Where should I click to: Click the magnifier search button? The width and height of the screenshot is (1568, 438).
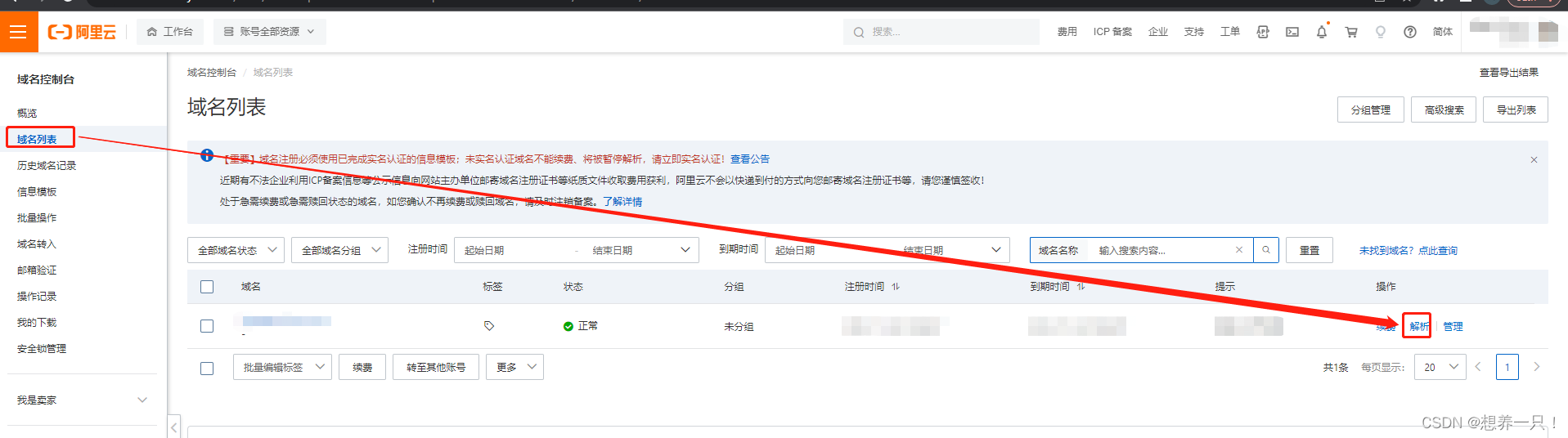[1265, 250]
